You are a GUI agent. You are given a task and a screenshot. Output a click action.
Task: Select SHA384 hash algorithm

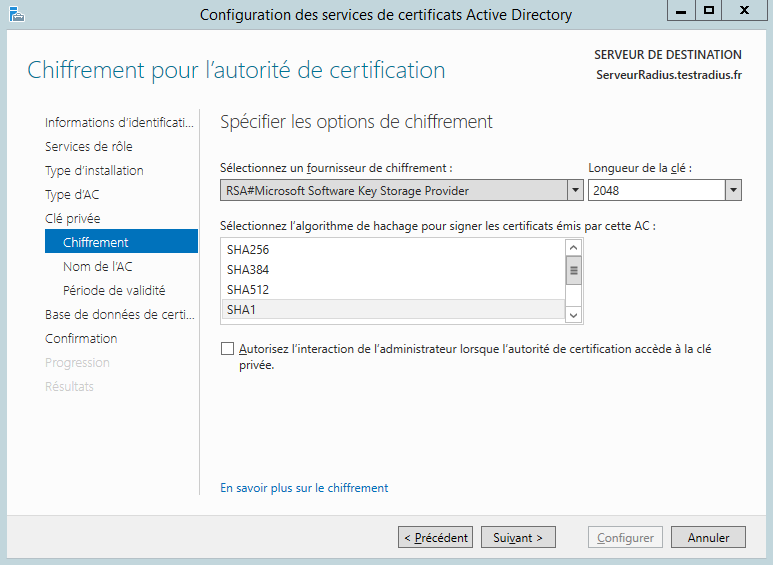coord(248,269)
